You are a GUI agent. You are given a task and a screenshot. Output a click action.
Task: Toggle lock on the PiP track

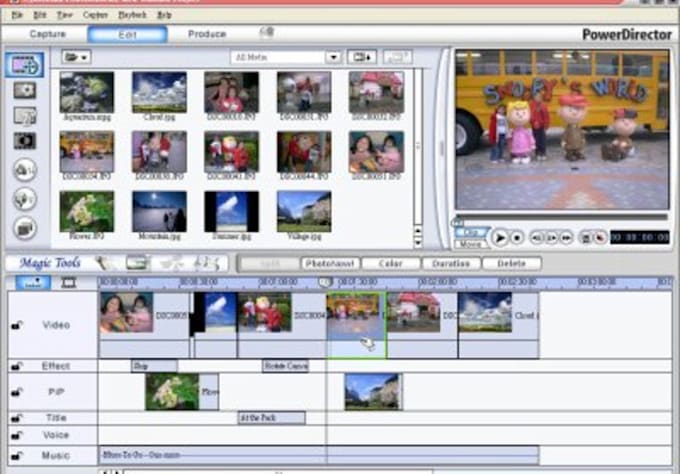17,392
